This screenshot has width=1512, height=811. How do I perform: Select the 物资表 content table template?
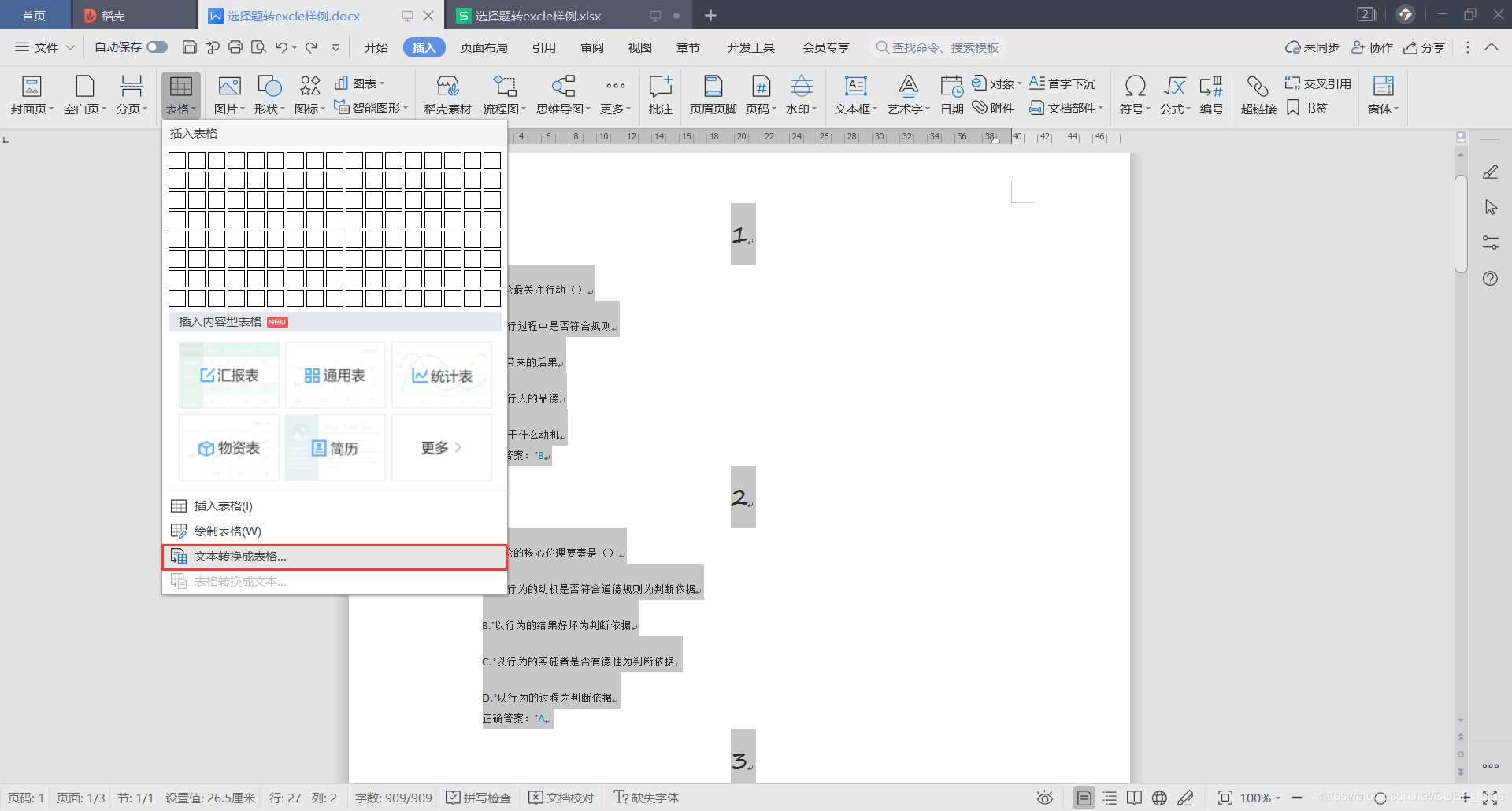pos(229,448)
